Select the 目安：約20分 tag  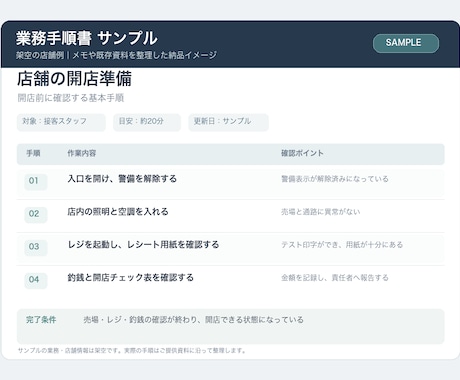147,122
